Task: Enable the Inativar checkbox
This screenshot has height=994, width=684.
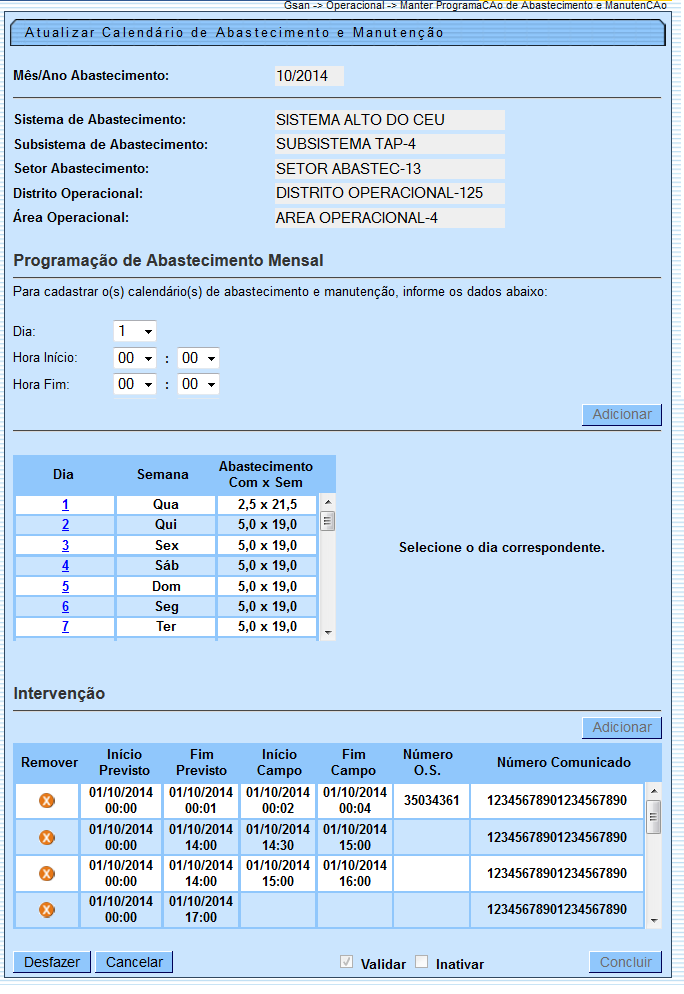Action: coord(422,962)
